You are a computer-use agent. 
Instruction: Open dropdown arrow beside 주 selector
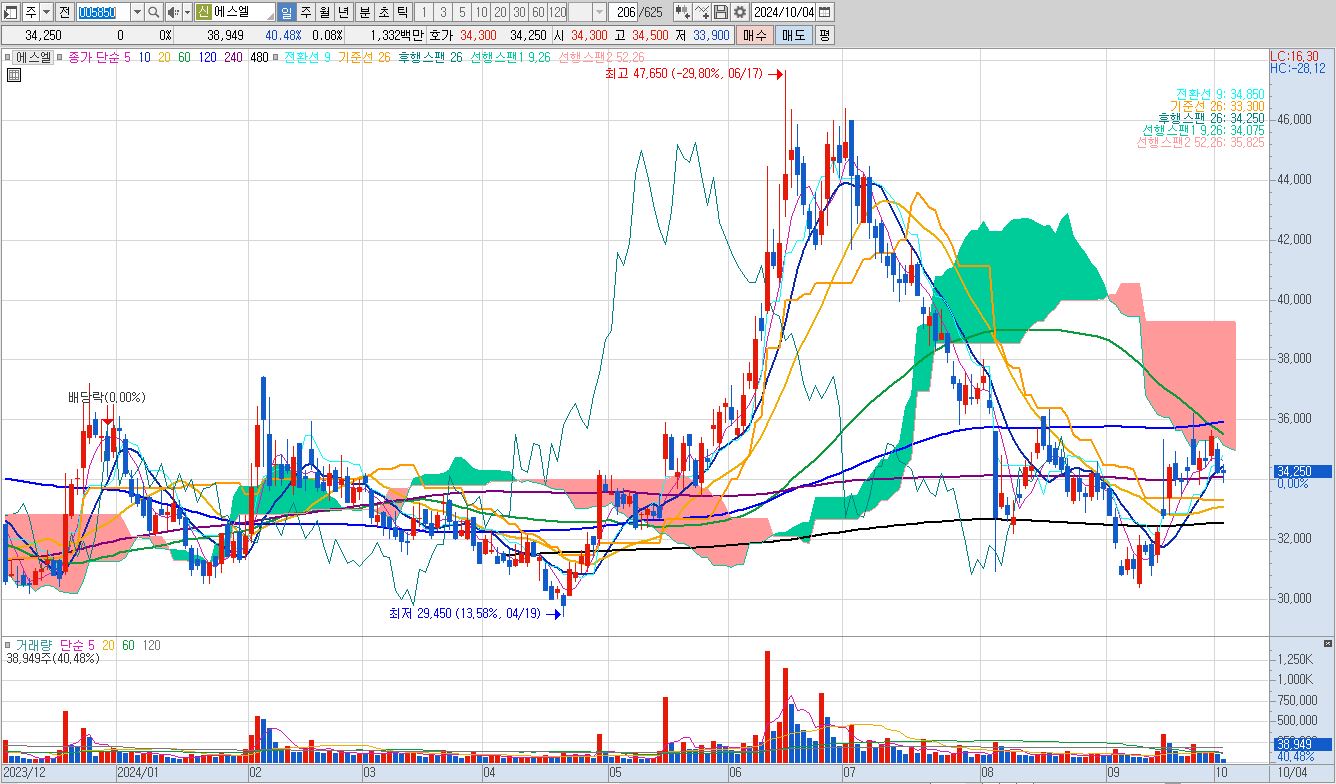coord(47,12)
